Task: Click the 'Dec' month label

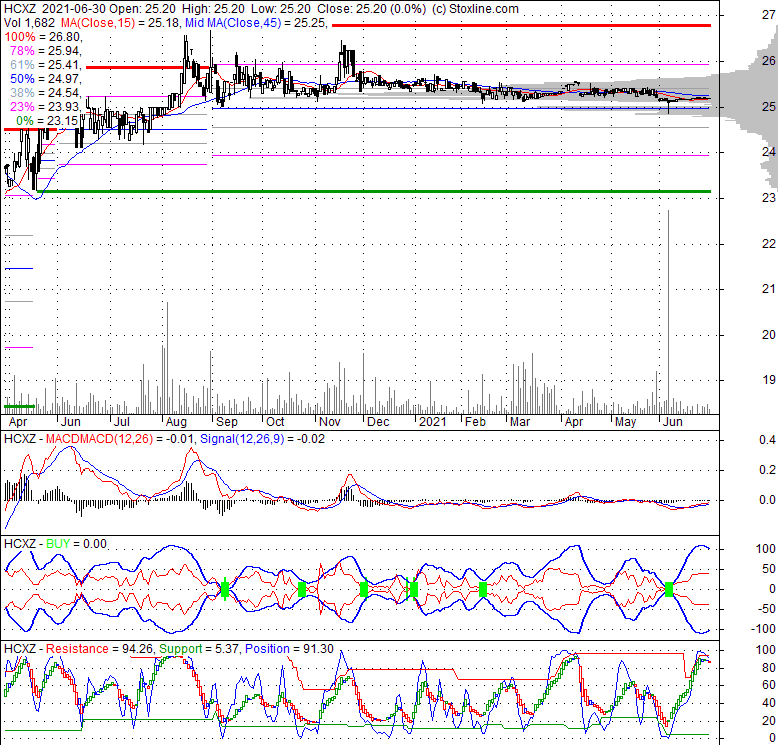Action: (x=378, y=422)
